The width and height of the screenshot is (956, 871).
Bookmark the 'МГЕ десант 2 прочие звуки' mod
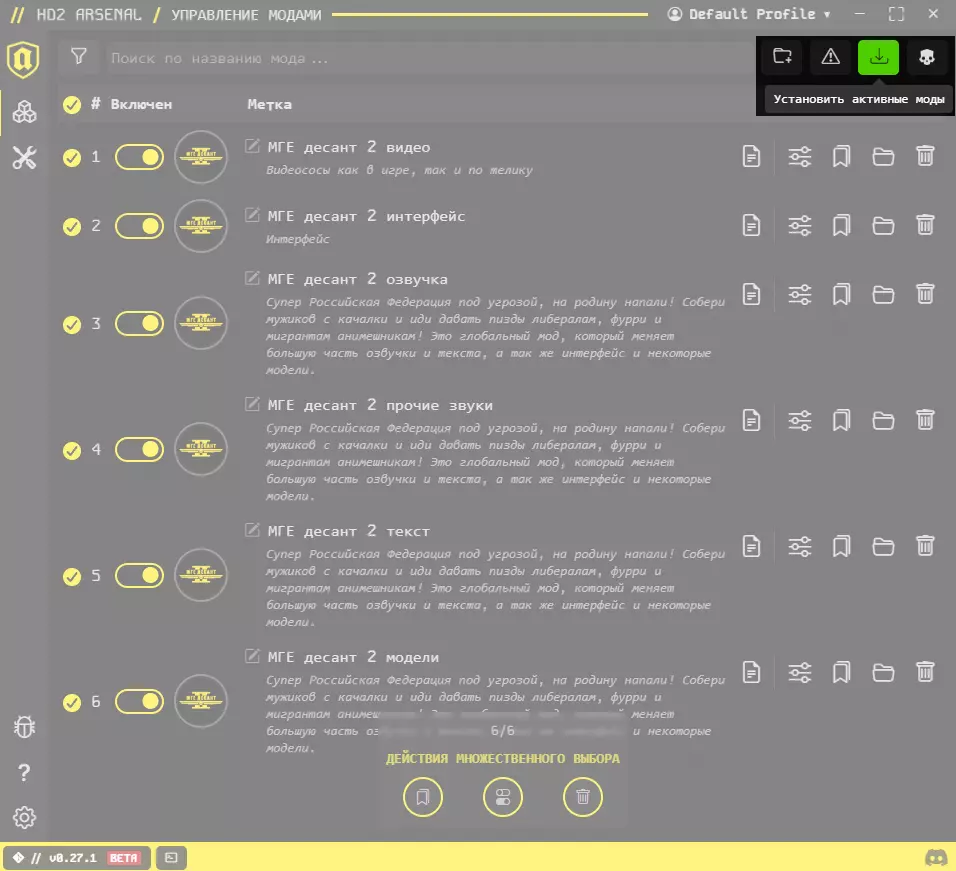[841, 421]
